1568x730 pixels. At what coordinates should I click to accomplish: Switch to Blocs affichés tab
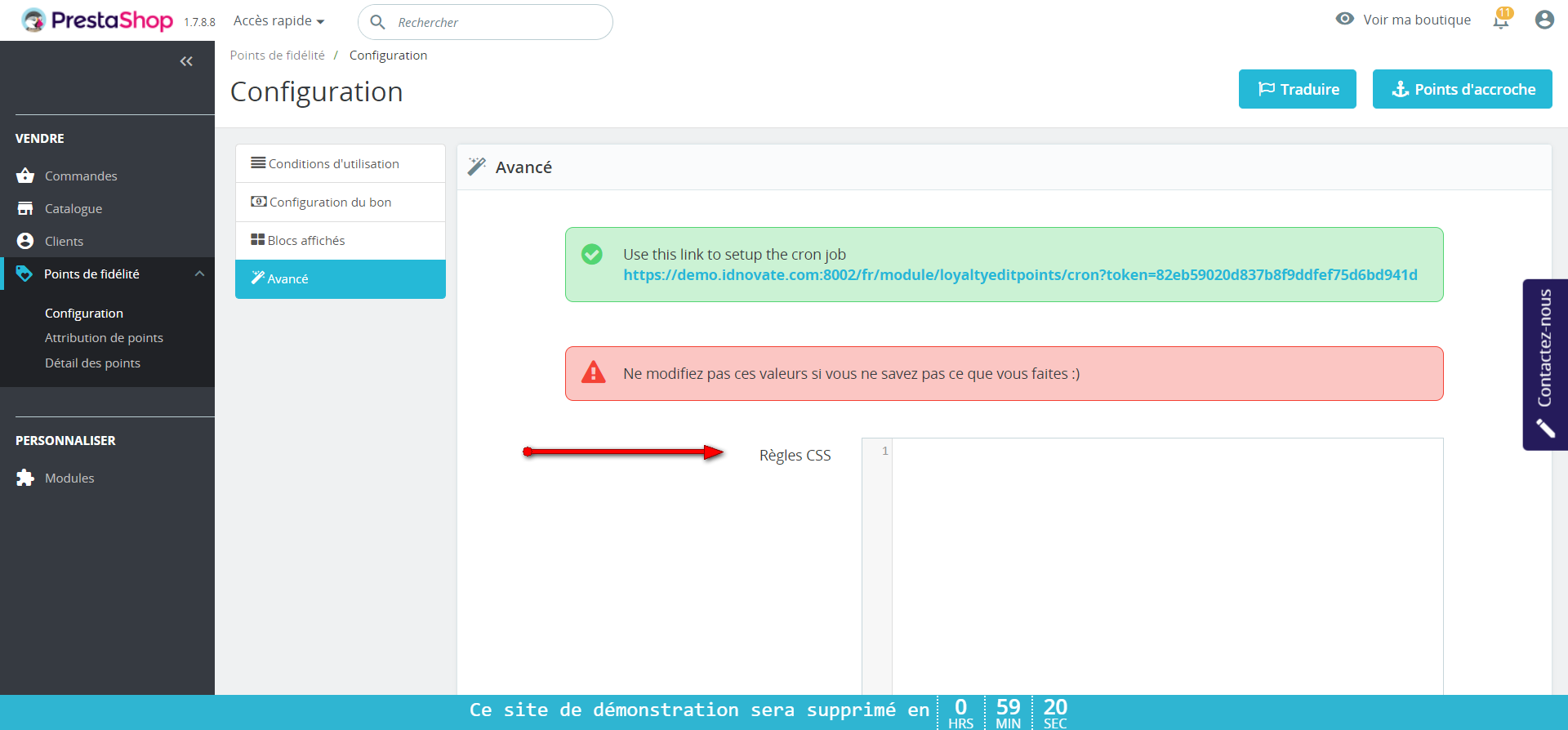coord(341,240)
